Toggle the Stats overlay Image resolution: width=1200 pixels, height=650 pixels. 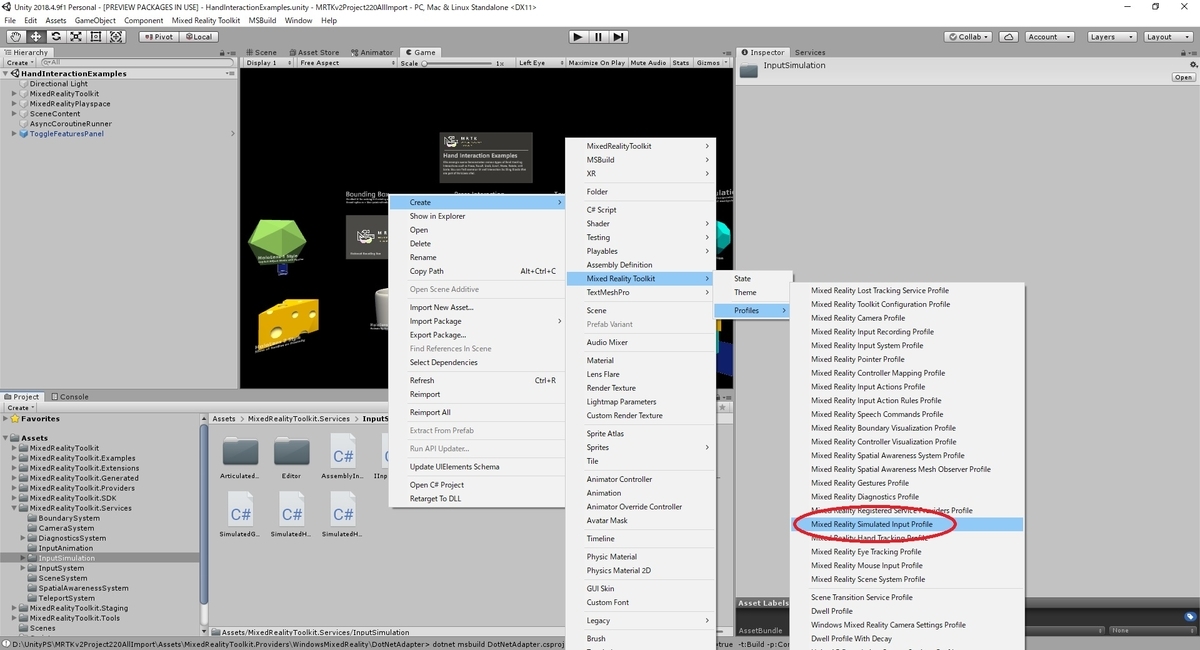pos(681,63)
